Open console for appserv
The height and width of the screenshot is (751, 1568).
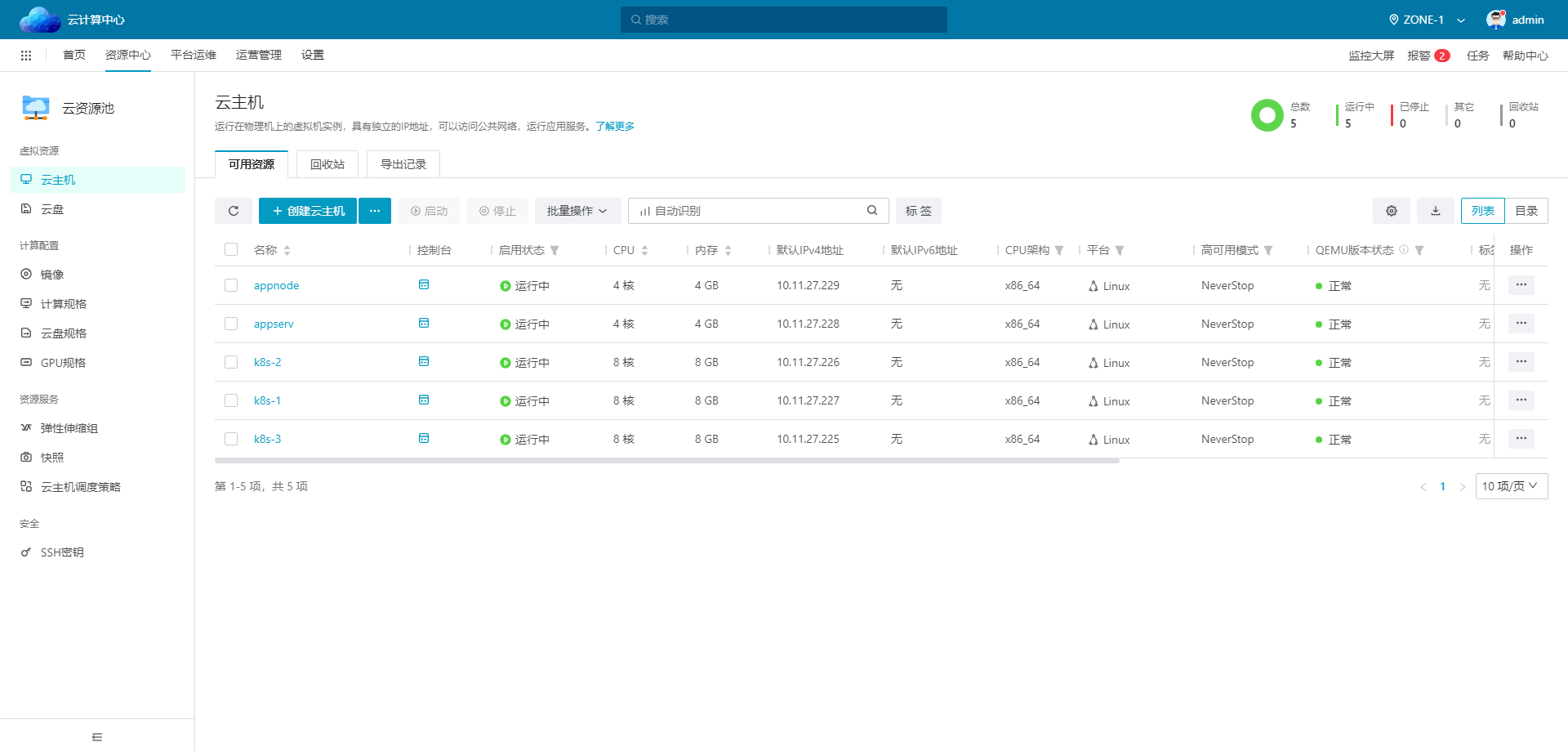click(x=424, y=323)
